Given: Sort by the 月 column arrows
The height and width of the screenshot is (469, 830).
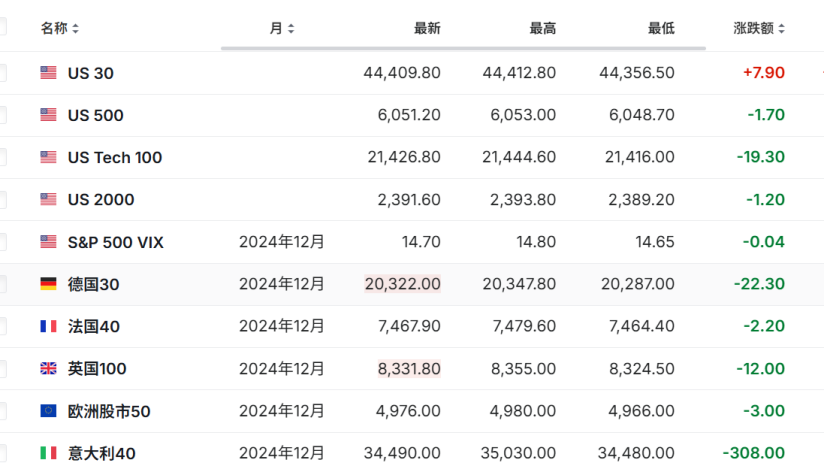Looking at the screenshot, I should [290, 29].
